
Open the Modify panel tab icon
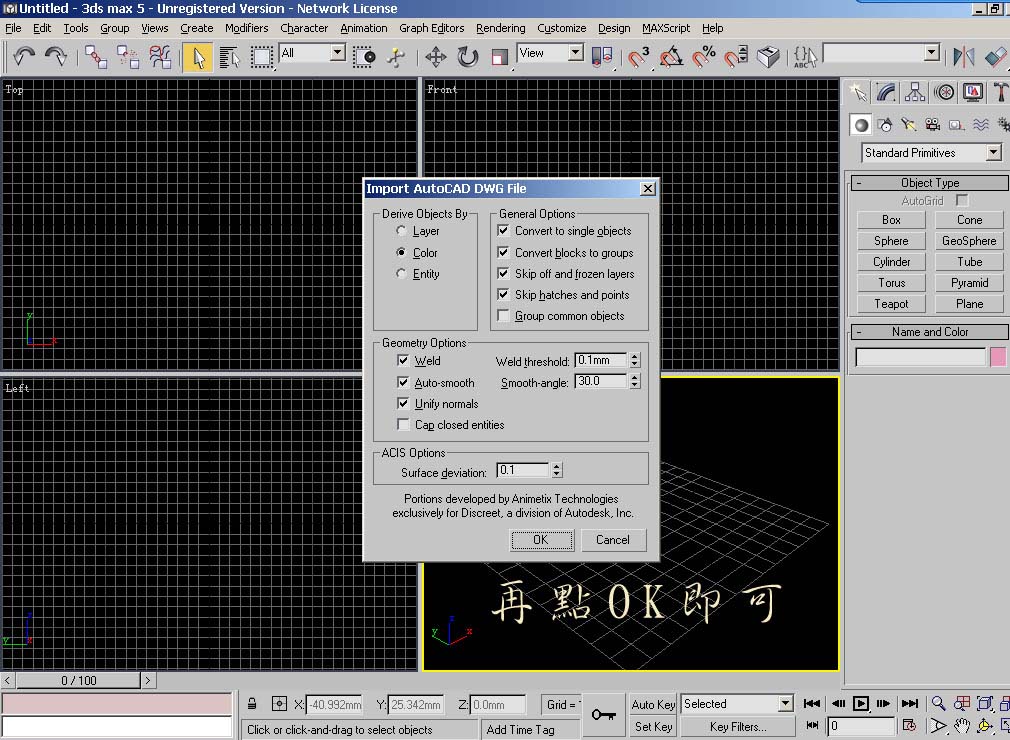886,93
